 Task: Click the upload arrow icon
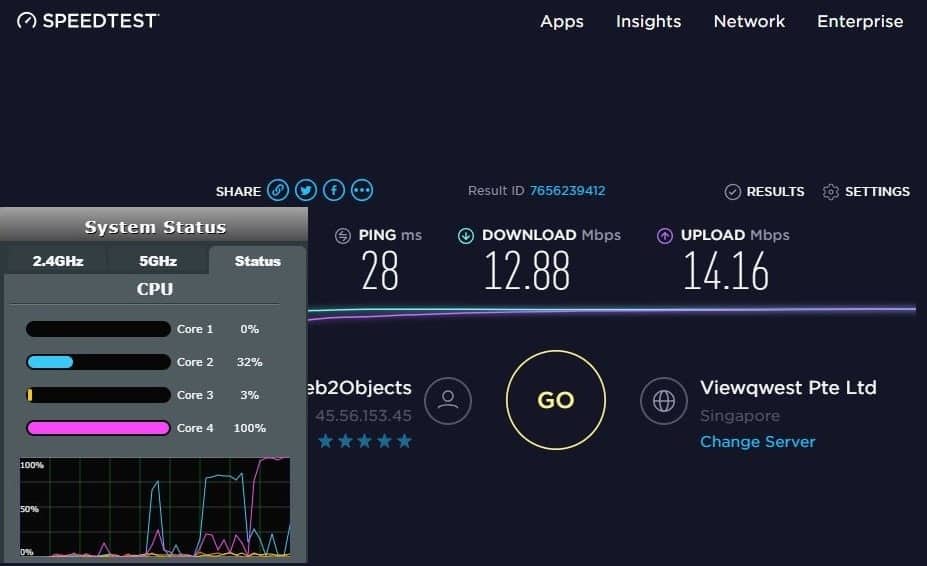[665, 236]
